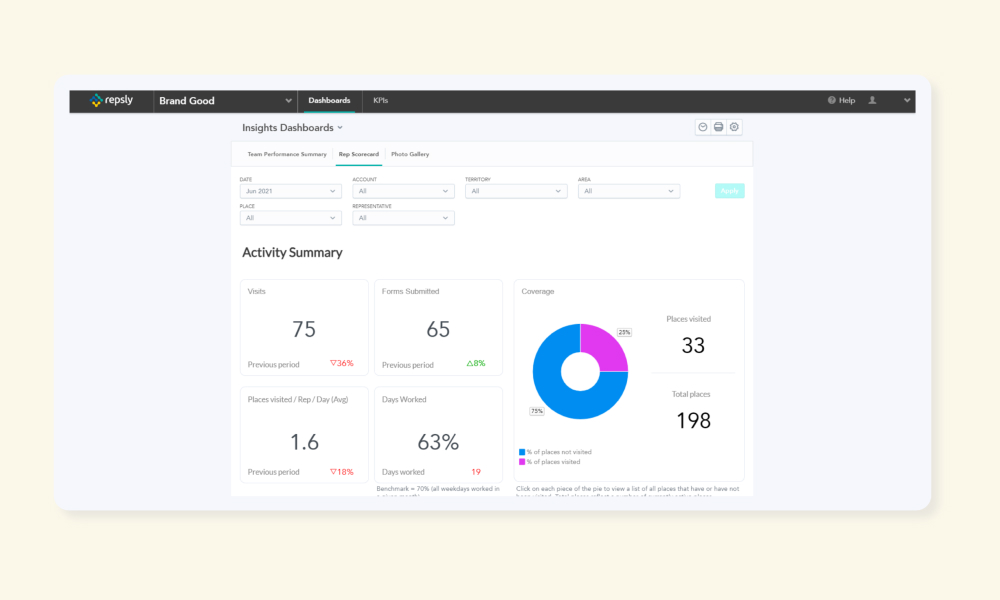This screenshot has height=600, width=1000.
Task: Click the Repsly logo
Action: (x=112, y=100)
